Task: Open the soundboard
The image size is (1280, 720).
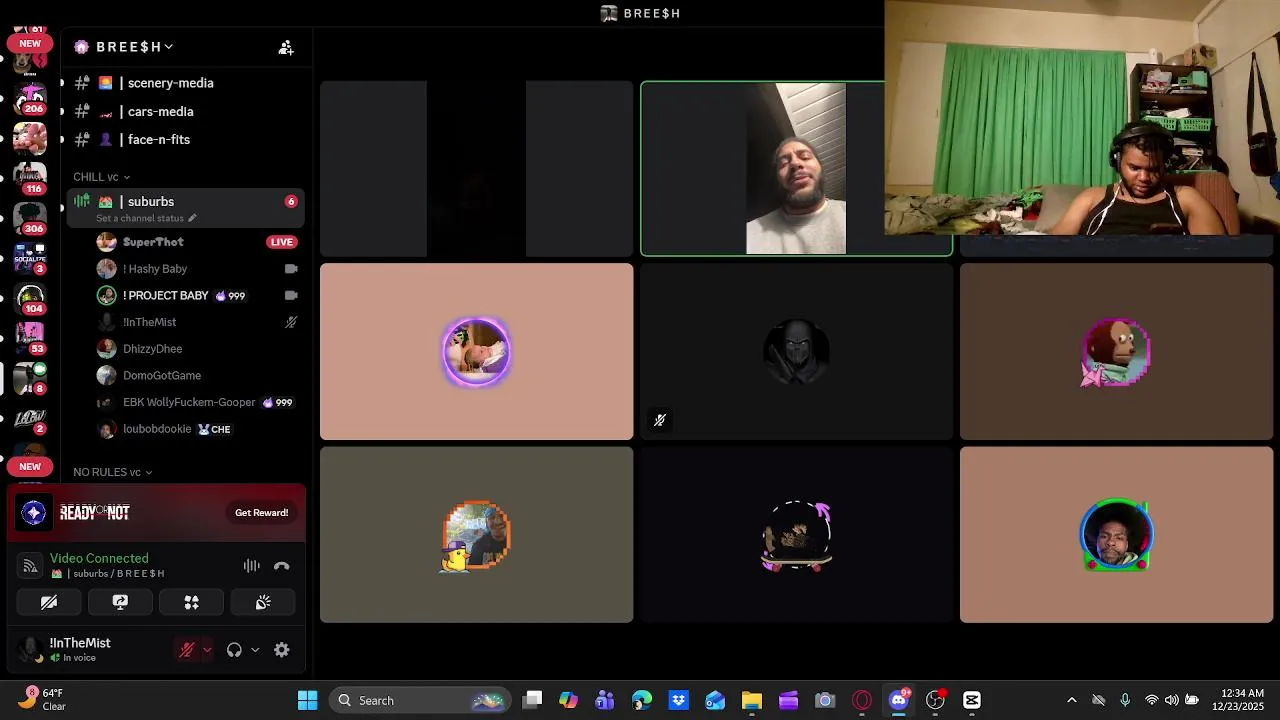Action: (x=263, y=603)
